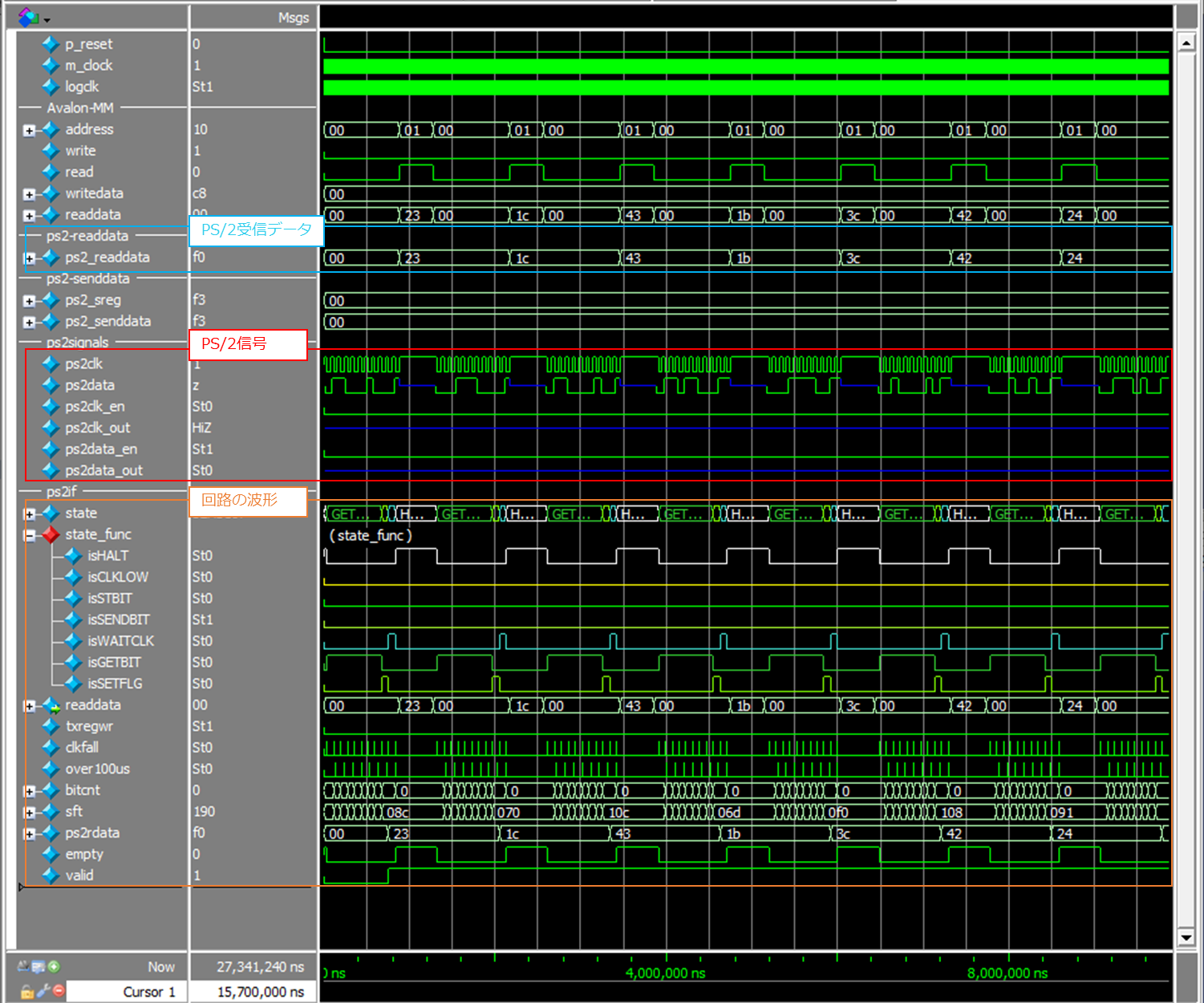Image resolution: width=1204 pixels, height=1003 pixels.
Task: Select the ps2clk signal
Action: coord(83,363)
